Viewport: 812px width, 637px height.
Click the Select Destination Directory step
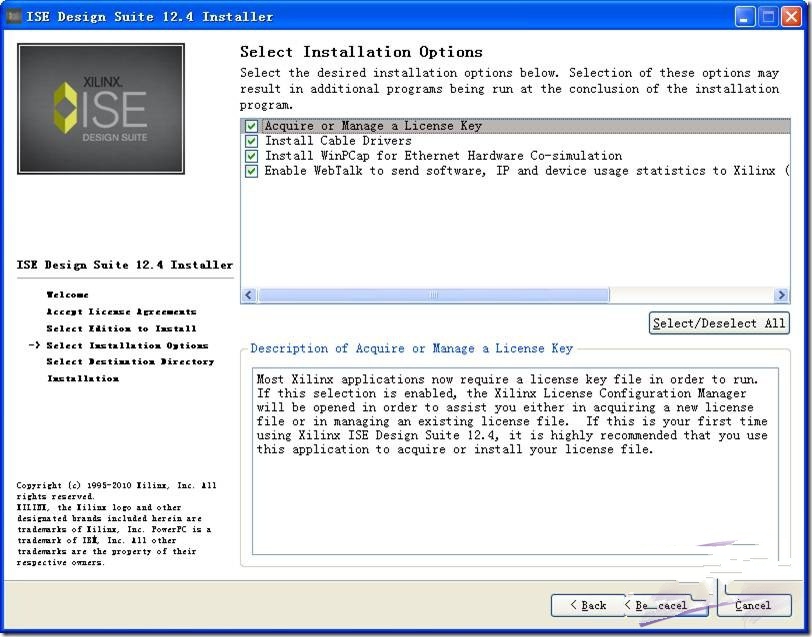click(x=130, y=361)
